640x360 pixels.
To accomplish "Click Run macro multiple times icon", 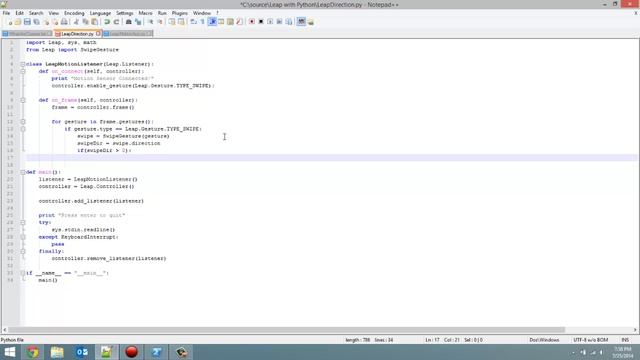I will tap(279, 22).
